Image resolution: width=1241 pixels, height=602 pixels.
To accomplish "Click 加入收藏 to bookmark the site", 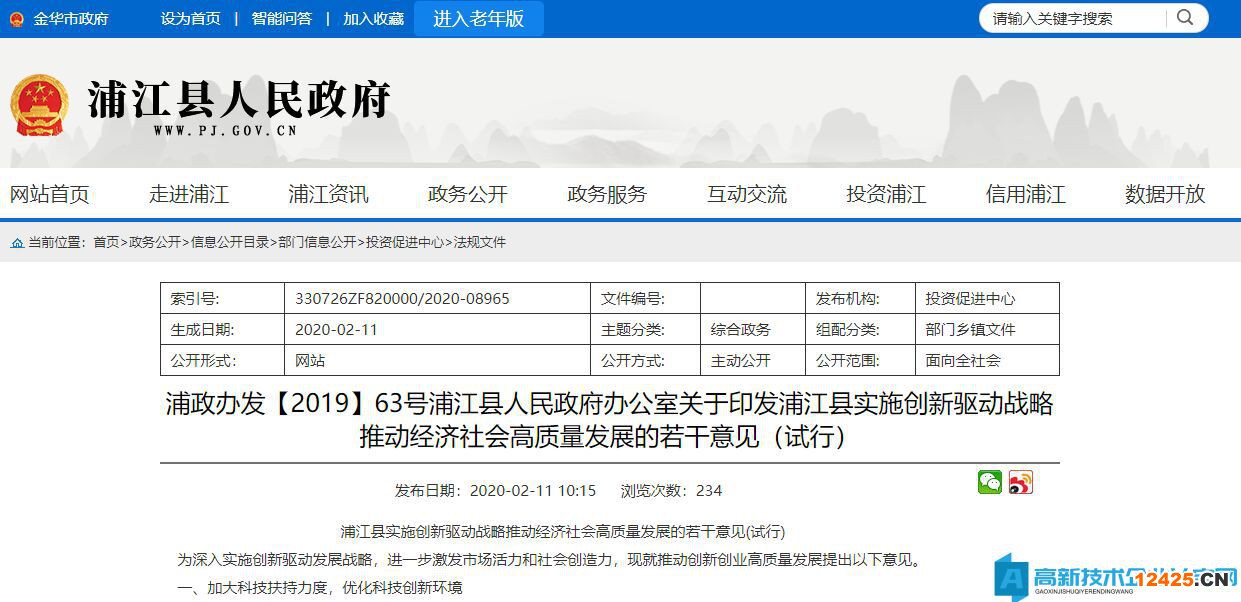I will tap(372, 17).
